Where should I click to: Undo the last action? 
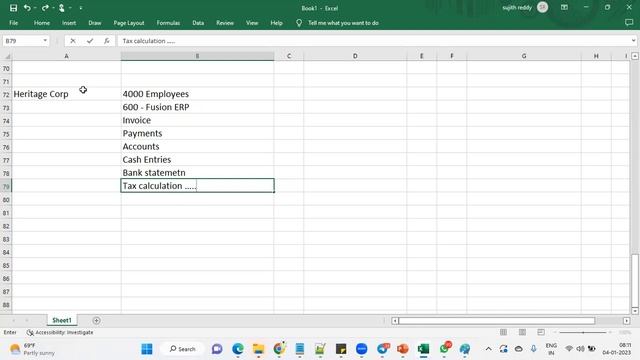[x=27, y=8]
